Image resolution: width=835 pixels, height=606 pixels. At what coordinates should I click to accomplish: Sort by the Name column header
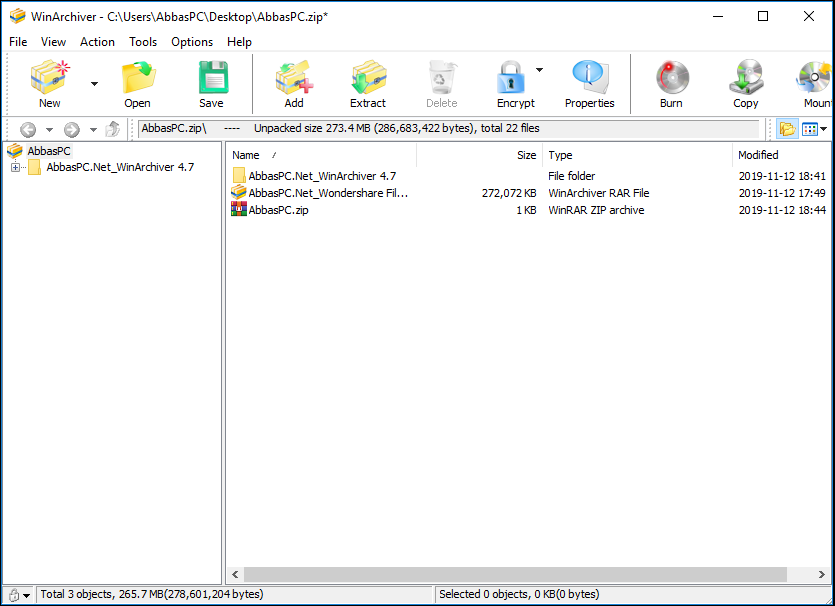pos(321,155)
